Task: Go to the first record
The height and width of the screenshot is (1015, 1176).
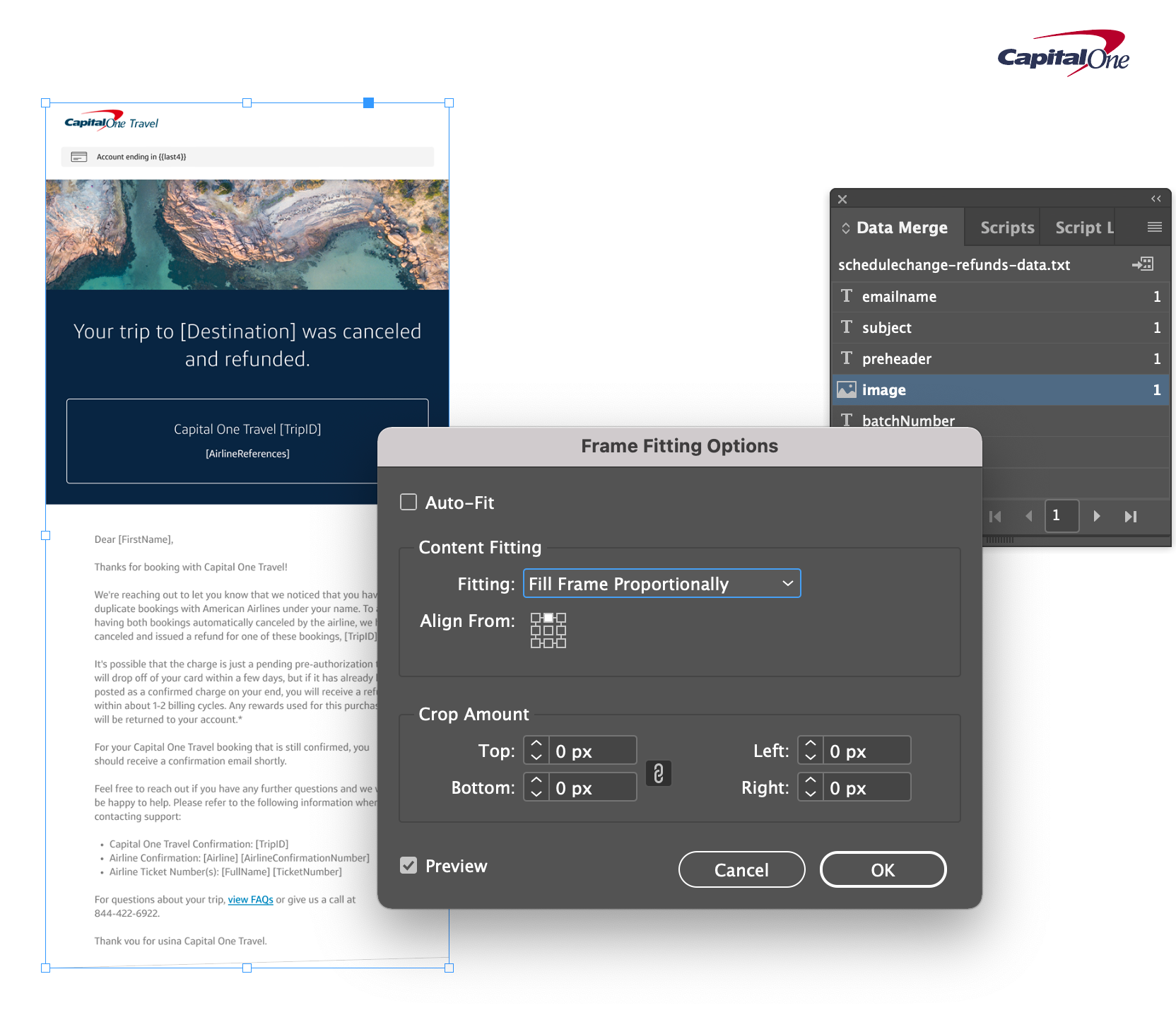Action: 995,517
